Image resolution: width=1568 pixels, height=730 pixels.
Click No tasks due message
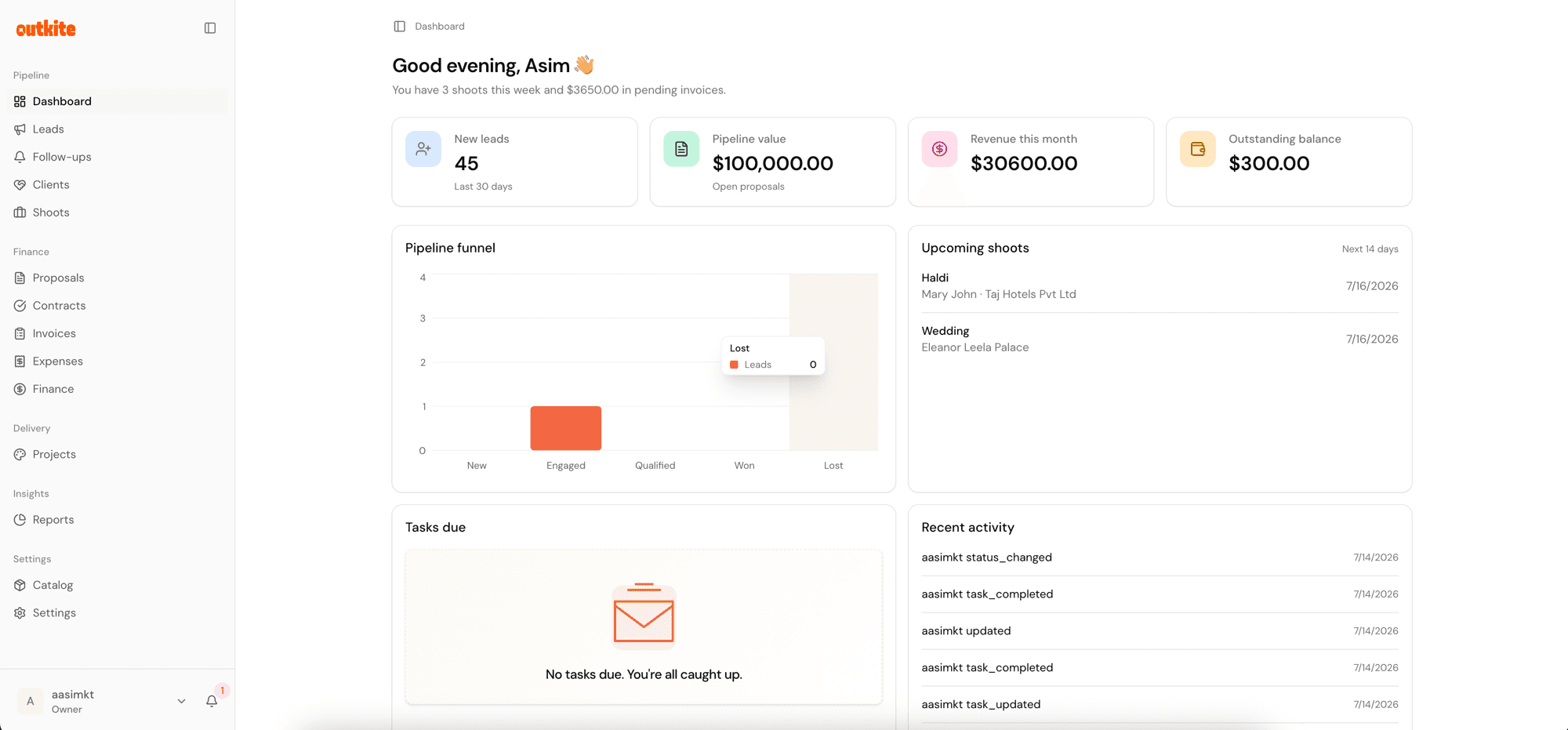644,674
